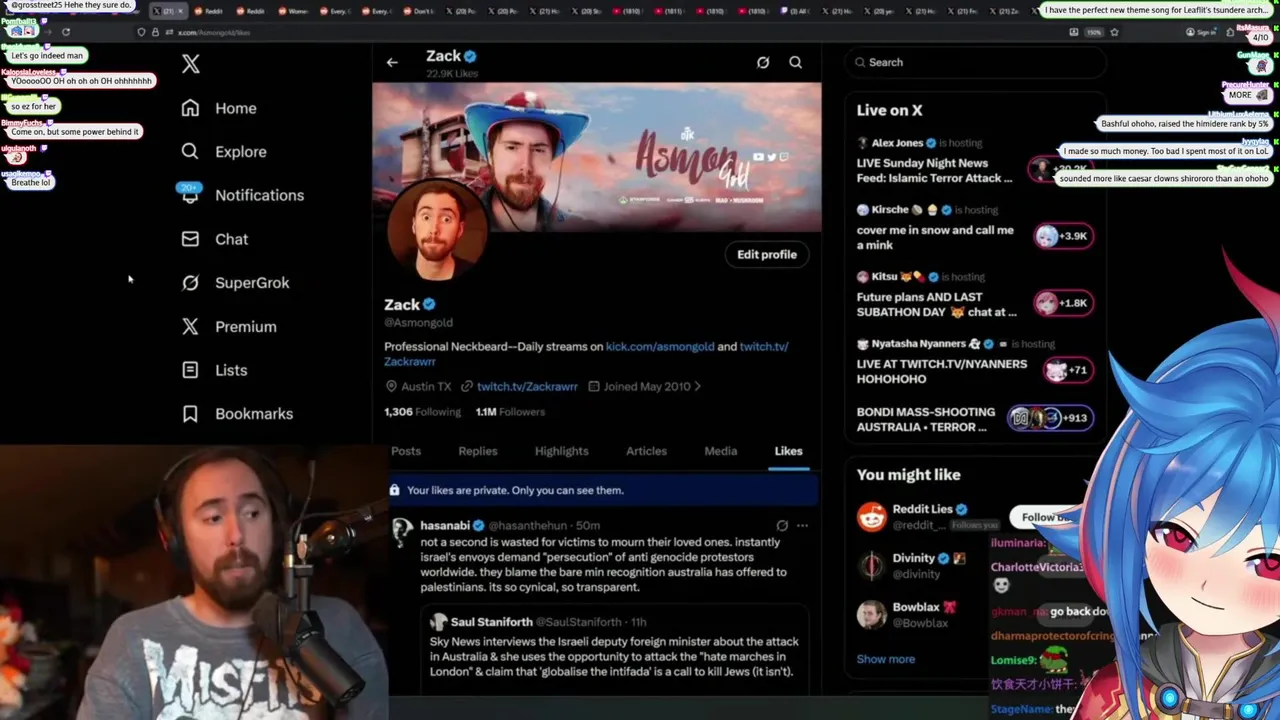Click the Reddit Lies avatar

tap(872, 516)
